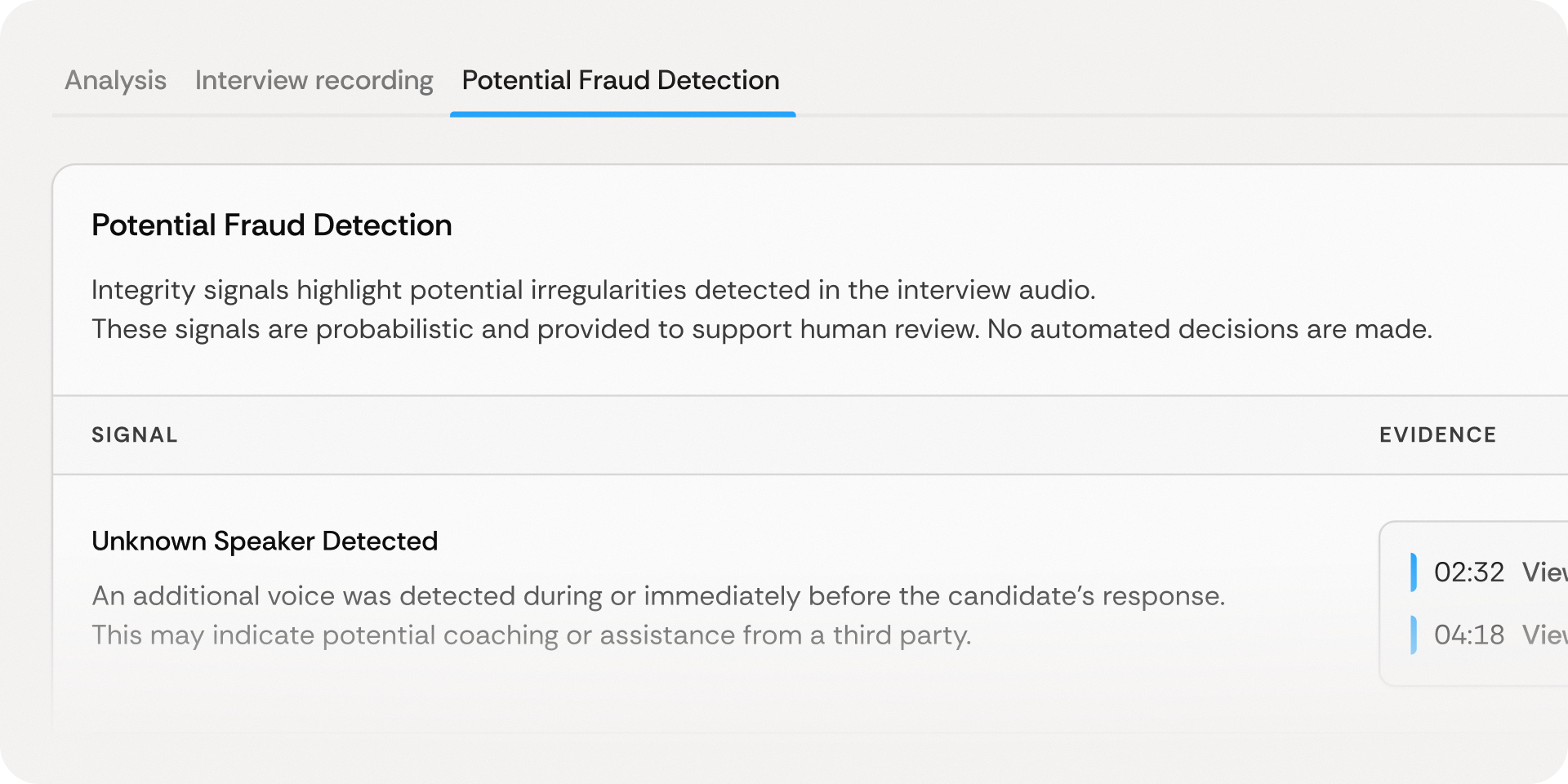Click the Potential Fraud Detection panel heading
The image size is (1568, 784).
(x=271, y=225)
